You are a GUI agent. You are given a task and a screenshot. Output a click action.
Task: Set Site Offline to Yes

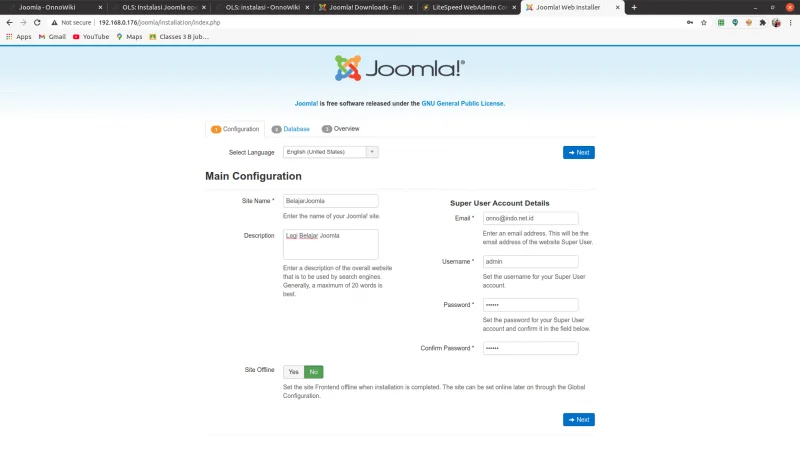(293, 372)
